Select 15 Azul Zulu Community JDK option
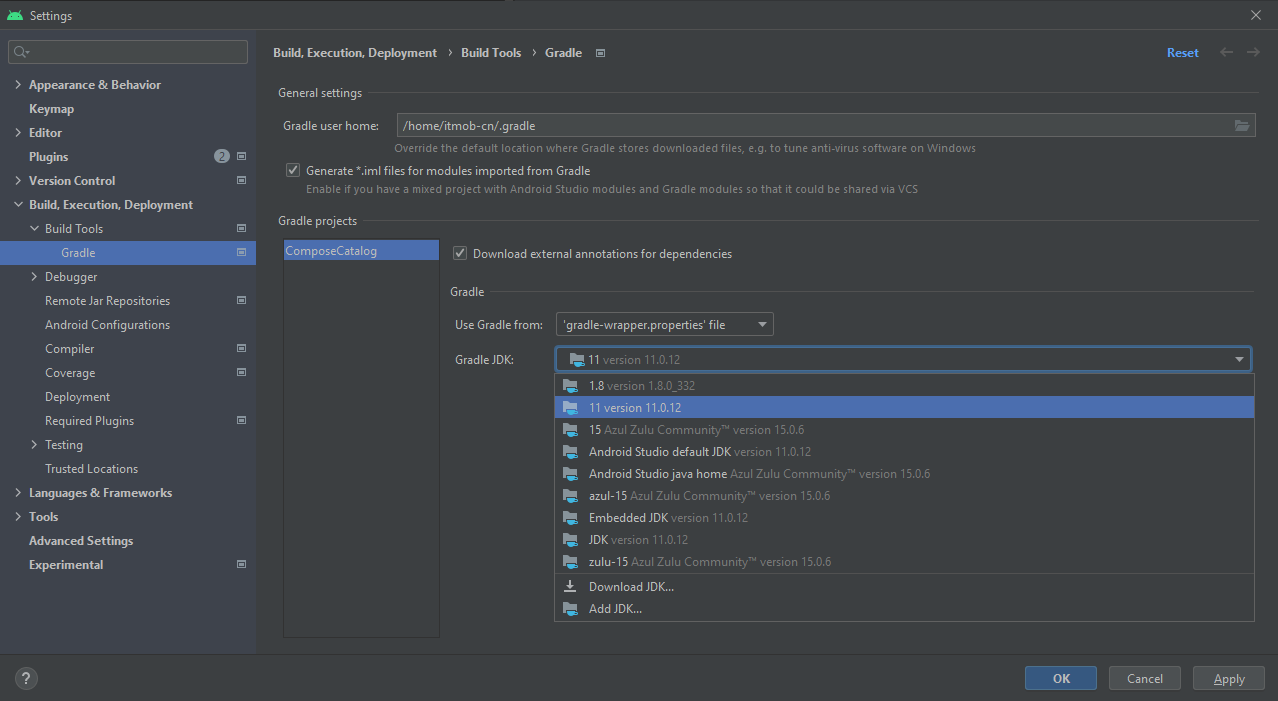 click(904, 430)
